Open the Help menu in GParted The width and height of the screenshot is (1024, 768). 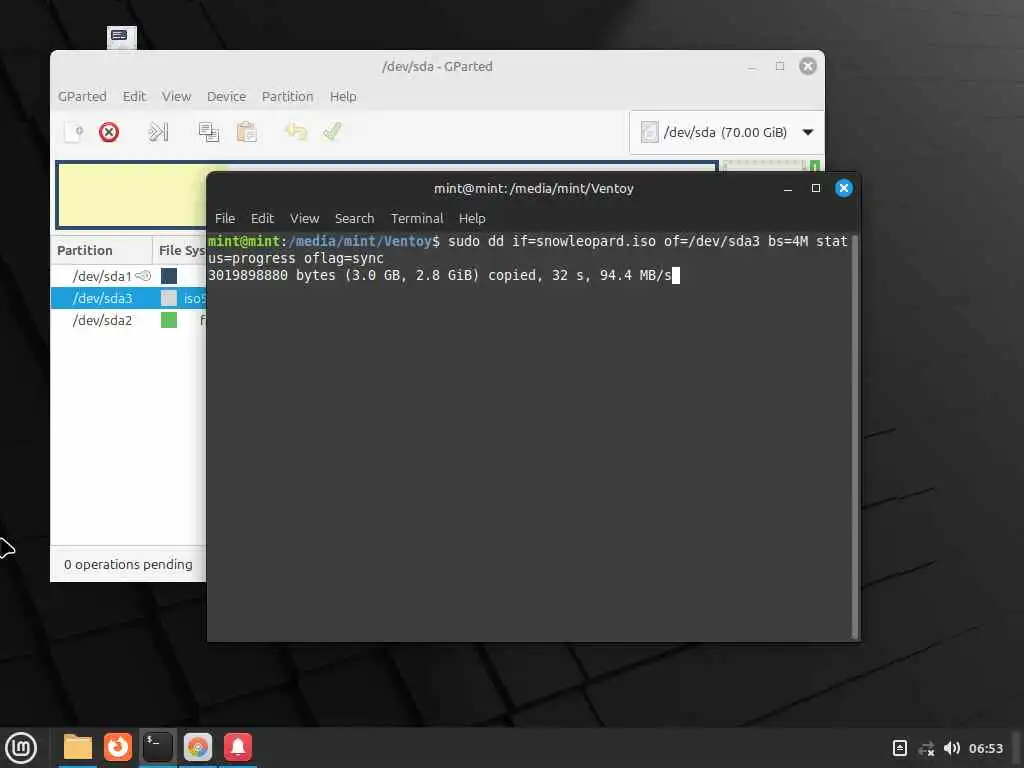pyautogui.click(x=343, y=96)
